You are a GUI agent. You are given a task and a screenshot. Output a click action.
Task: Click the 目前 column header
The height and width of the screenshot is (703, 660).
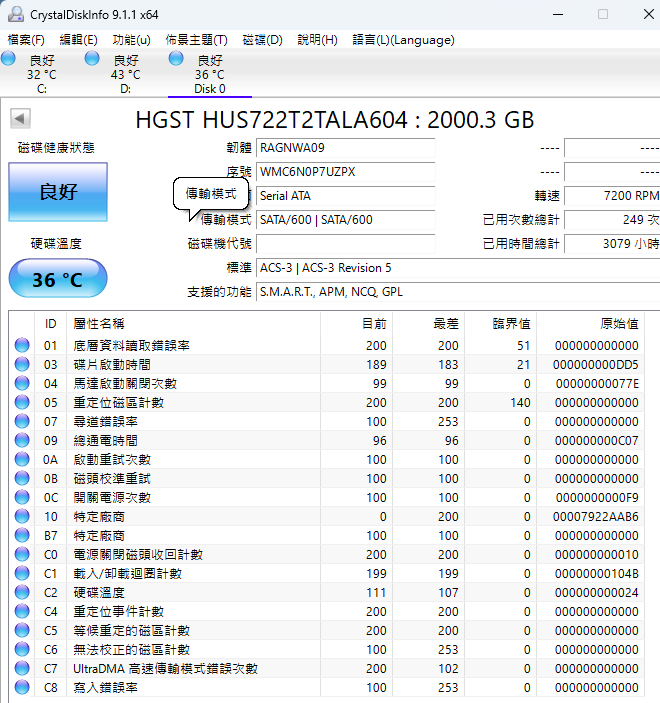pos(356,323)
